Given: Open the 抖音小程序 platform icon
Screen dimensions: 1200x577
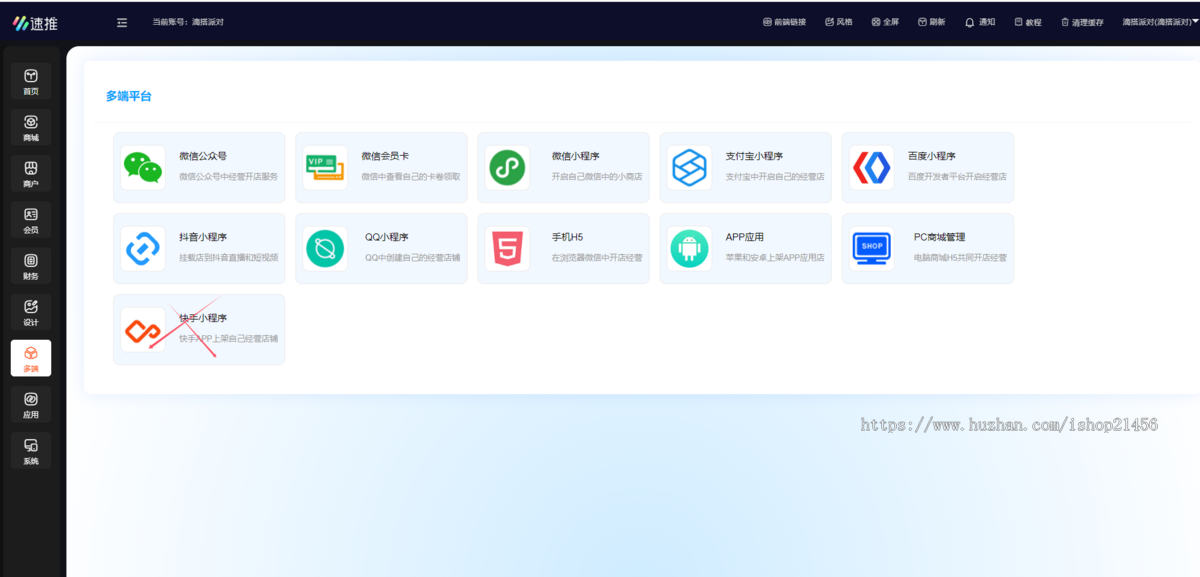Looking at the screenshot, I should point(143,248).
